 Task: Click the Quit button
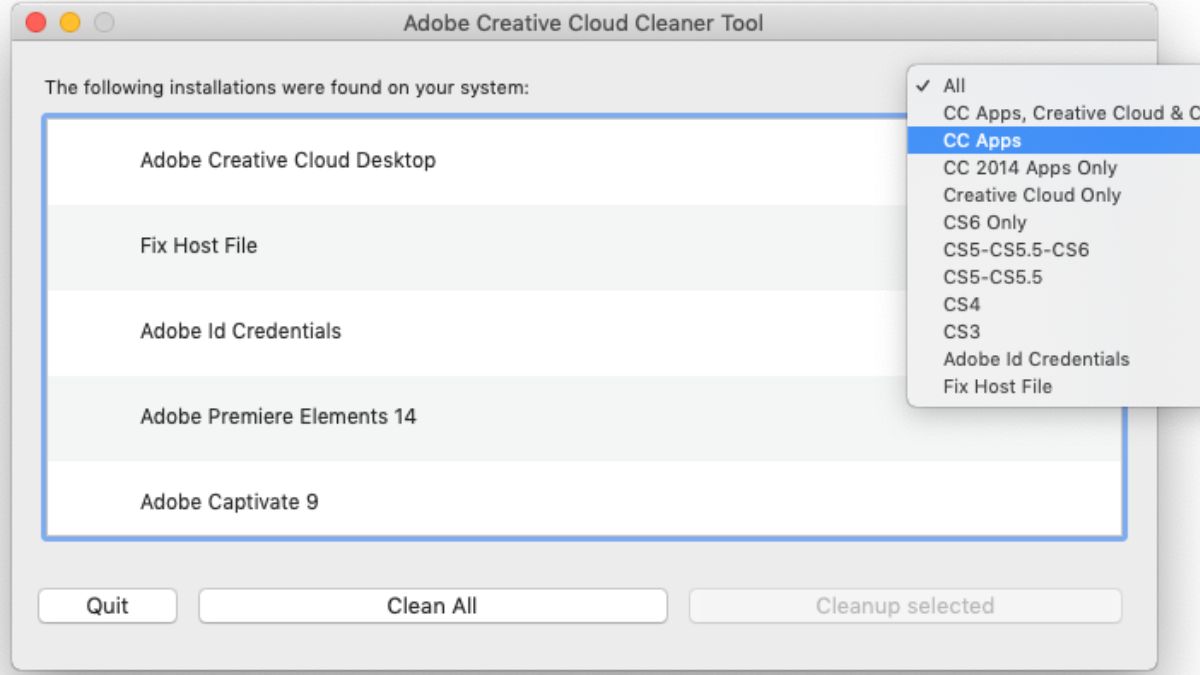coord(107,606)
